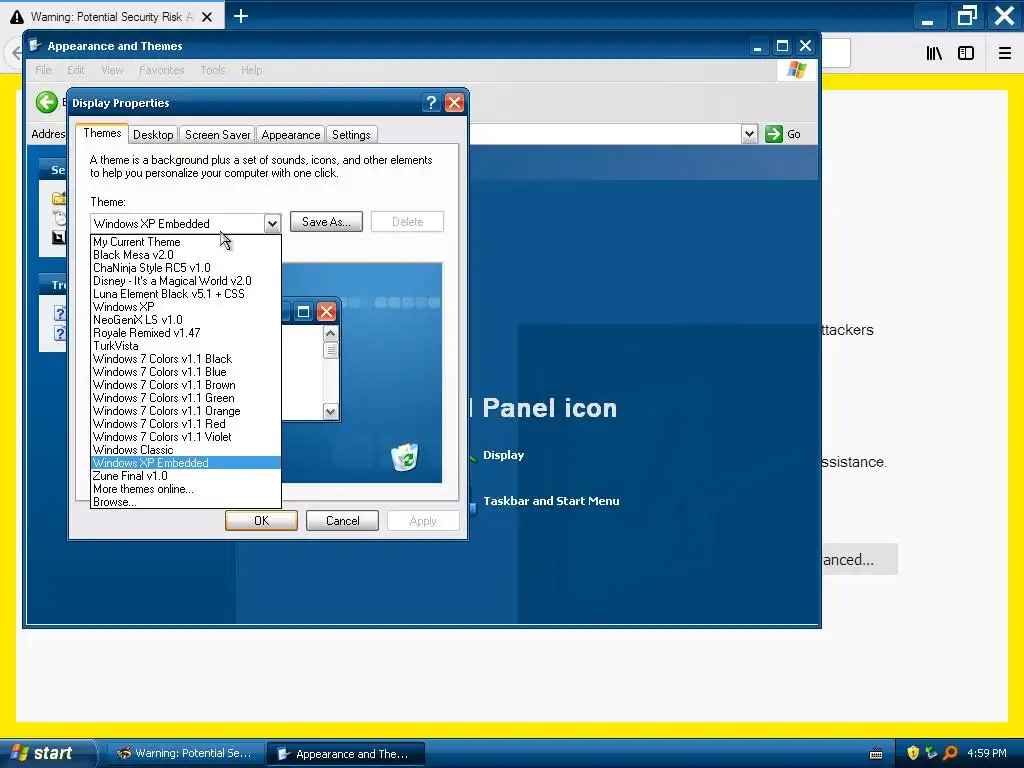Open Taskbar and Start Menu link

pyautogui.click(x=551, y=501)
